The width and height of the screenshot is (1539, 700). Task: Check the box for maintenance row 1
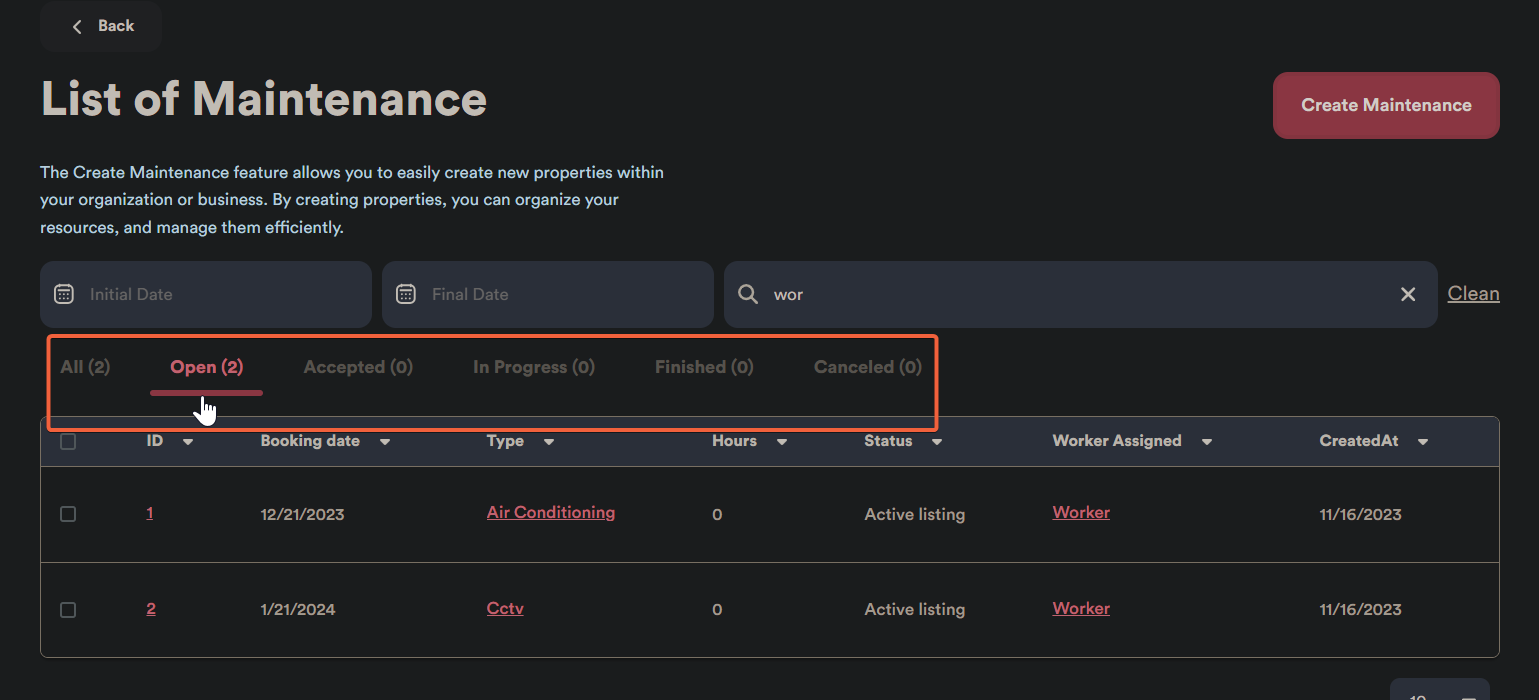pyautogui.click(x=68, y=514)
